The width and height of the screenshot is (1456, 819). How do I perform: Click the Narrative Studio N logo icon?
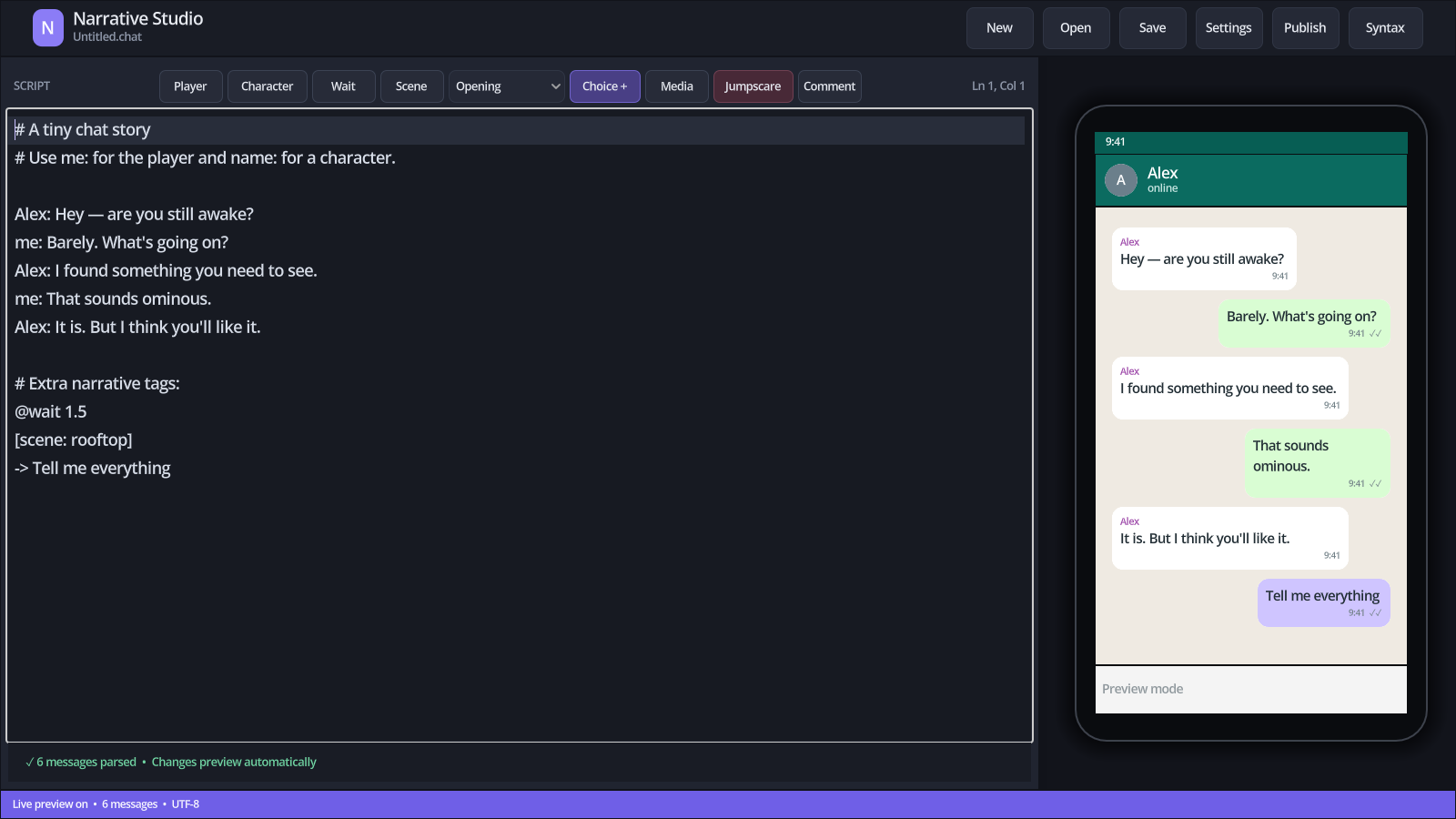tap(48, 28)
